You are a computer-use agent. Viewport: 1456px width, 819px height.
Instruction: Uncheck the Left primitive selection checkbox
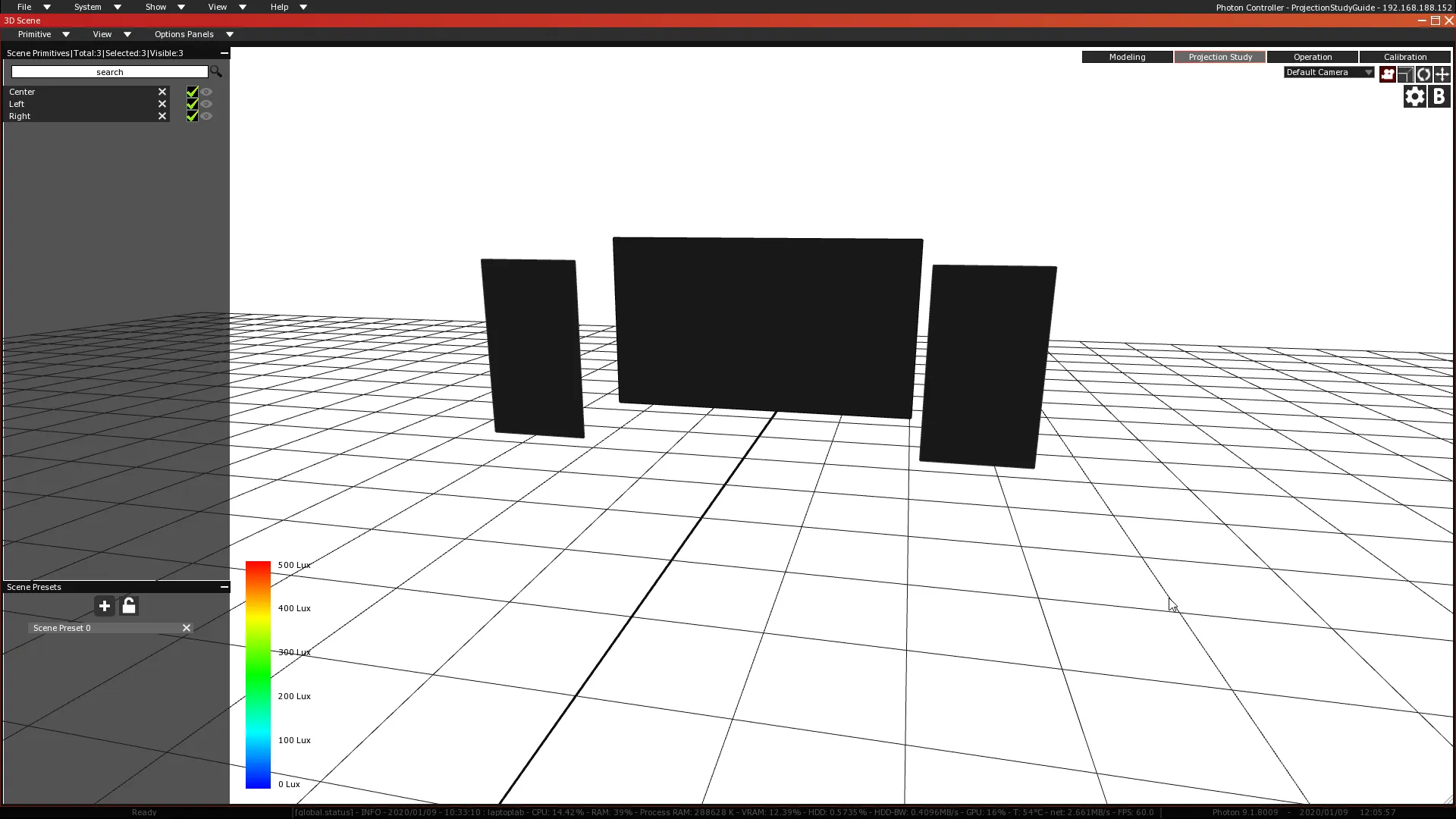[192, 104]
